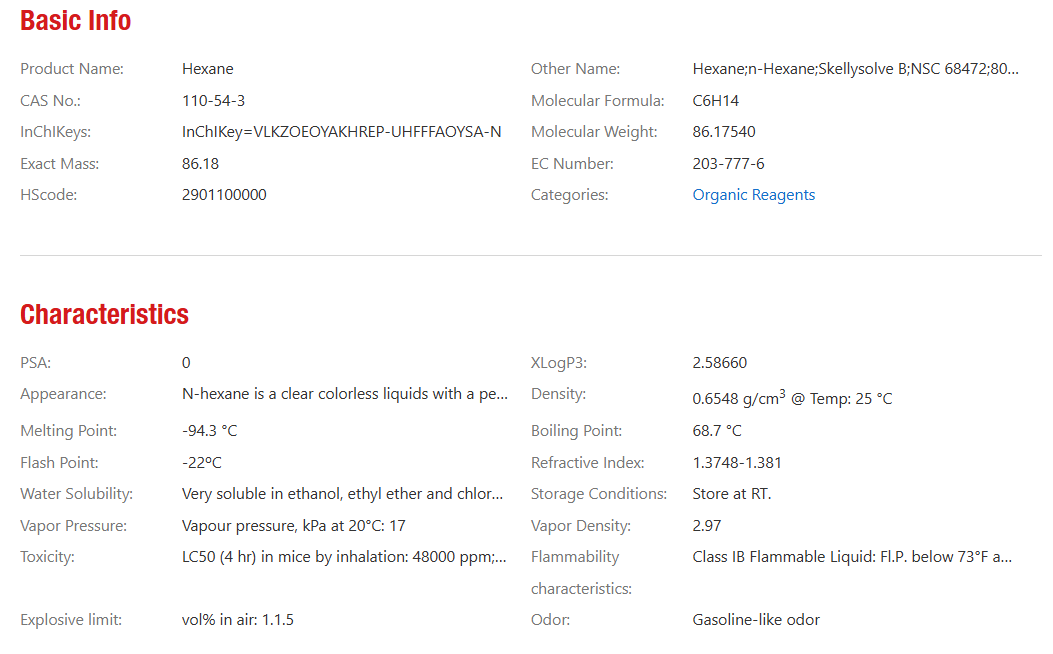The height and width of the screenshot is (654, 1053).
Task: Click the molecular formula C6H14
Action: click(715, 101)
